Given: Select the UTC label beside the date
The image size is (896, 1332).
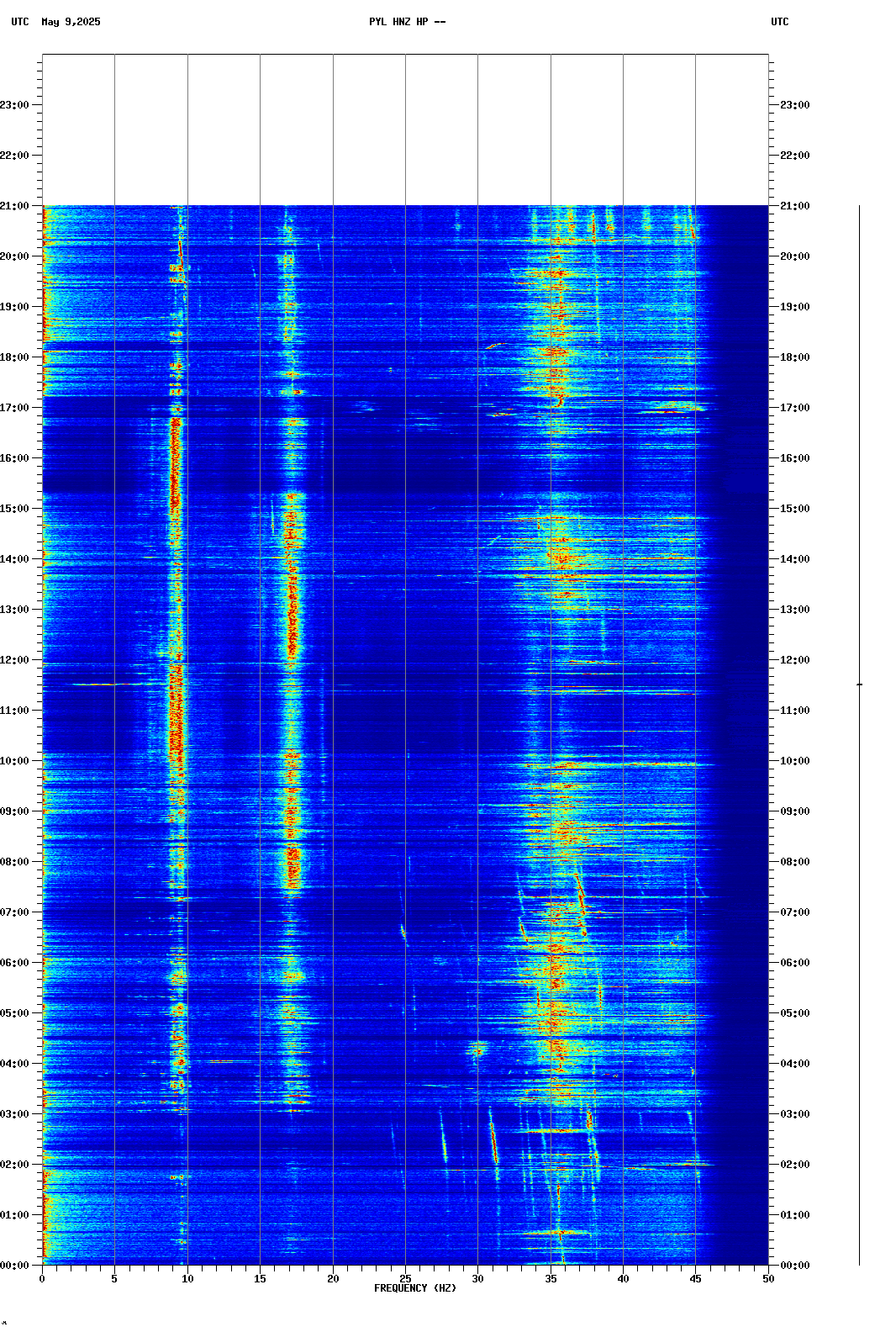Looking at the screenshot, I should (20, 22).
